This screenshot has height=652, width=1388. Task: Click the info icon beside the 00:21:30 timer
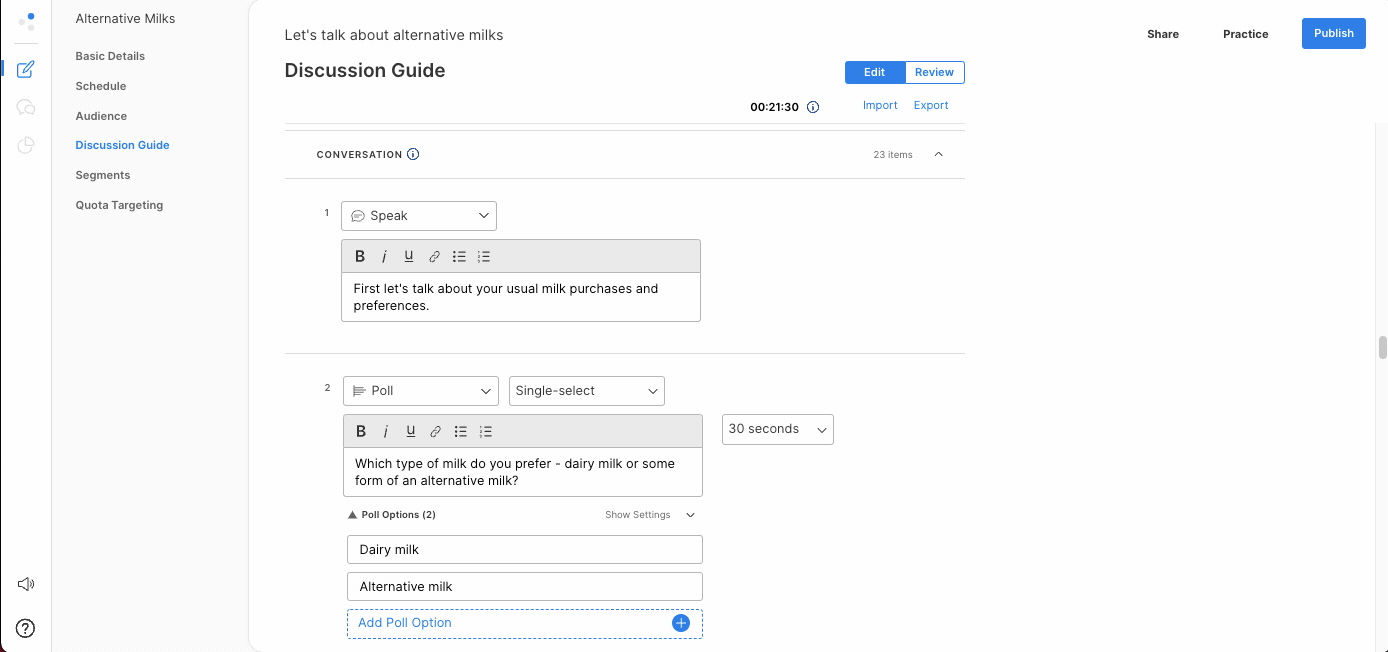coord(813,107)
